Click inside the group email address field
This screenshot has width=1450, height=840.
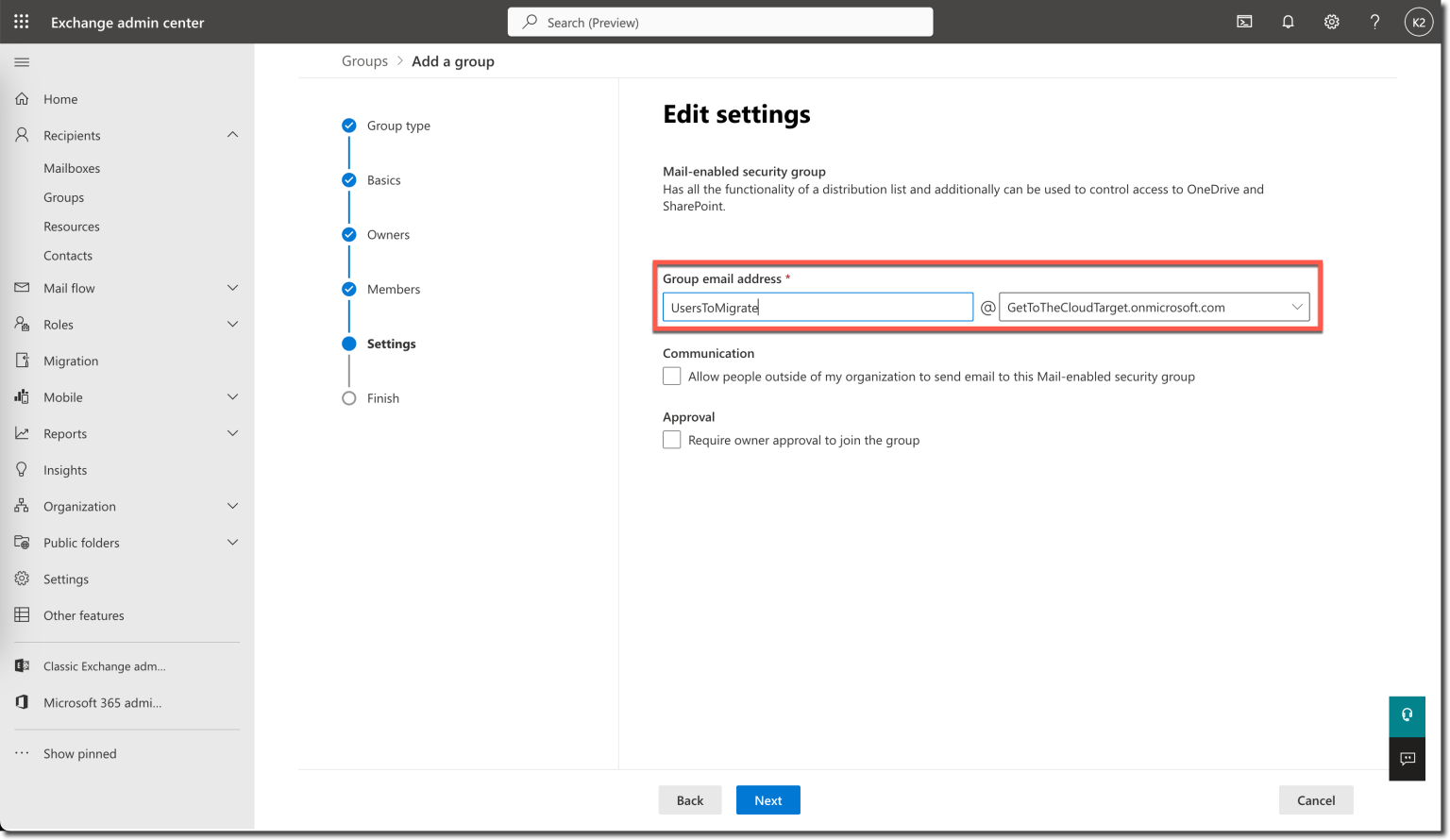(x=817, y=307)
